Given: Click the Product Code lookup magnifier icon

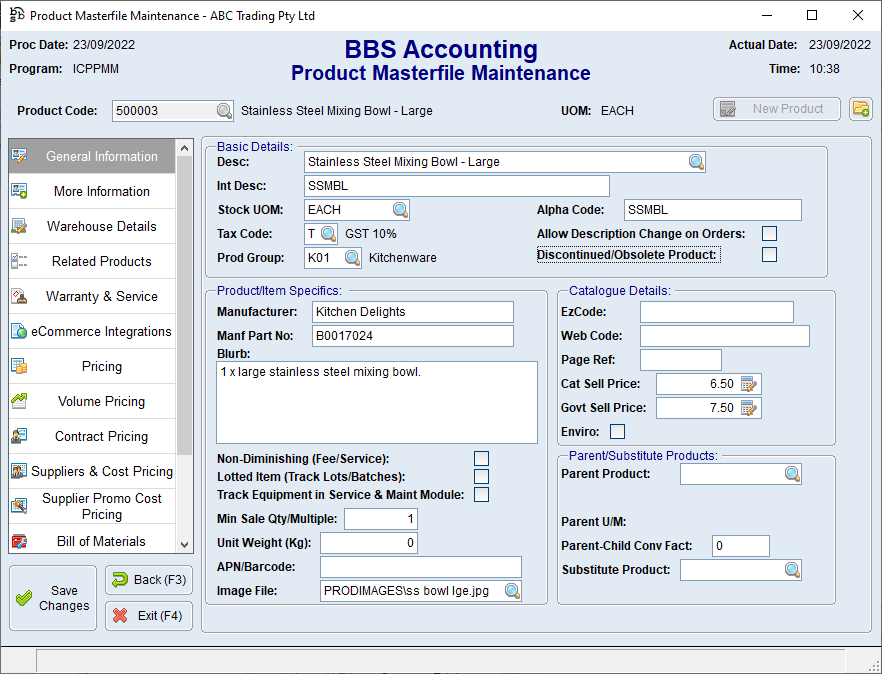Looking at the screenshot, I should [x=224, y=111].
